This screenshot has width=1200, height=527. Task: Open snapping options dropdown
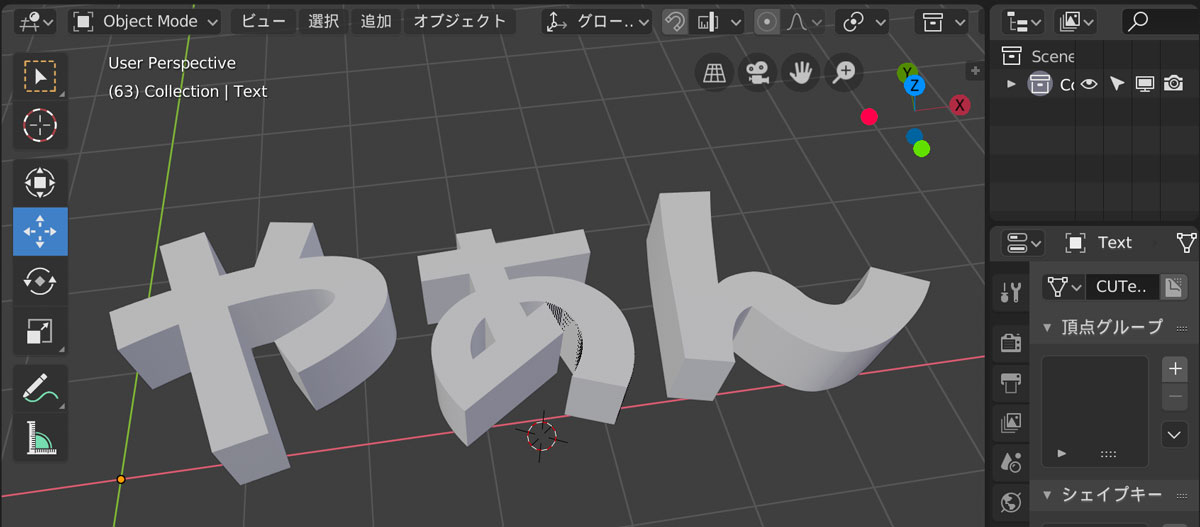pos(719,21)
